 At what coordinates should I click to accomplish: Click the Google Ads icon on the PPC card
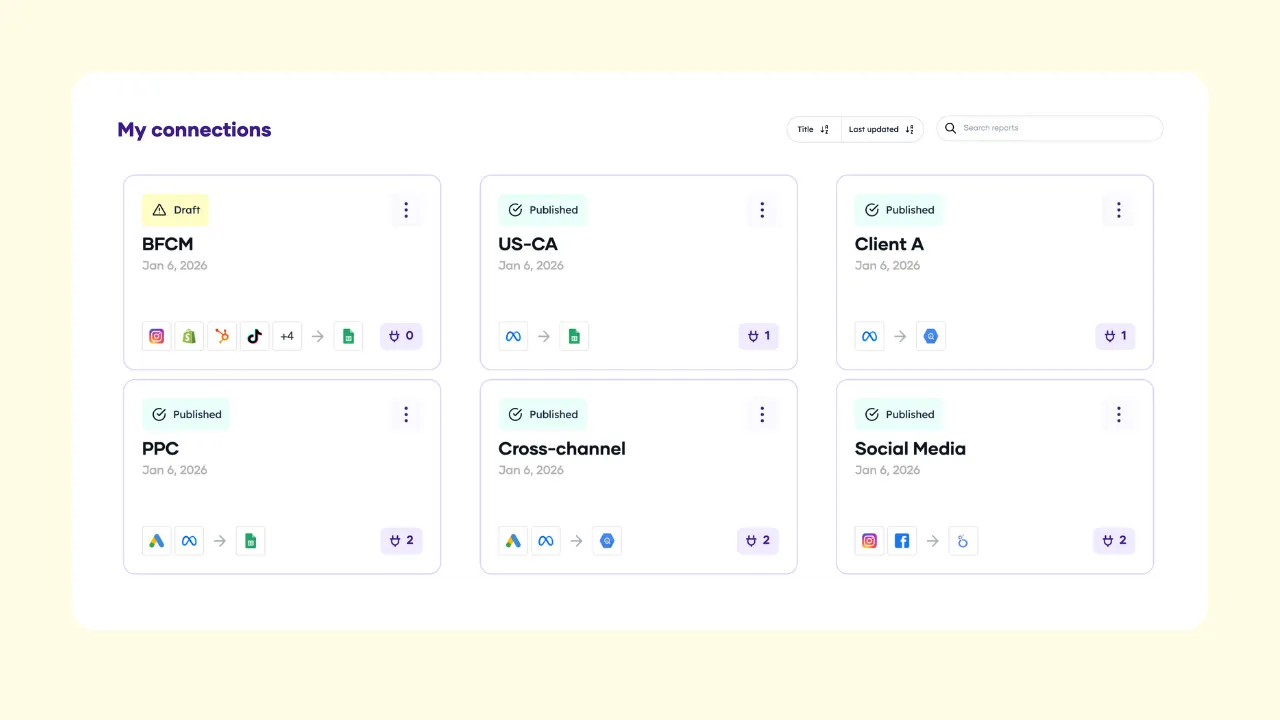(156, 540)
